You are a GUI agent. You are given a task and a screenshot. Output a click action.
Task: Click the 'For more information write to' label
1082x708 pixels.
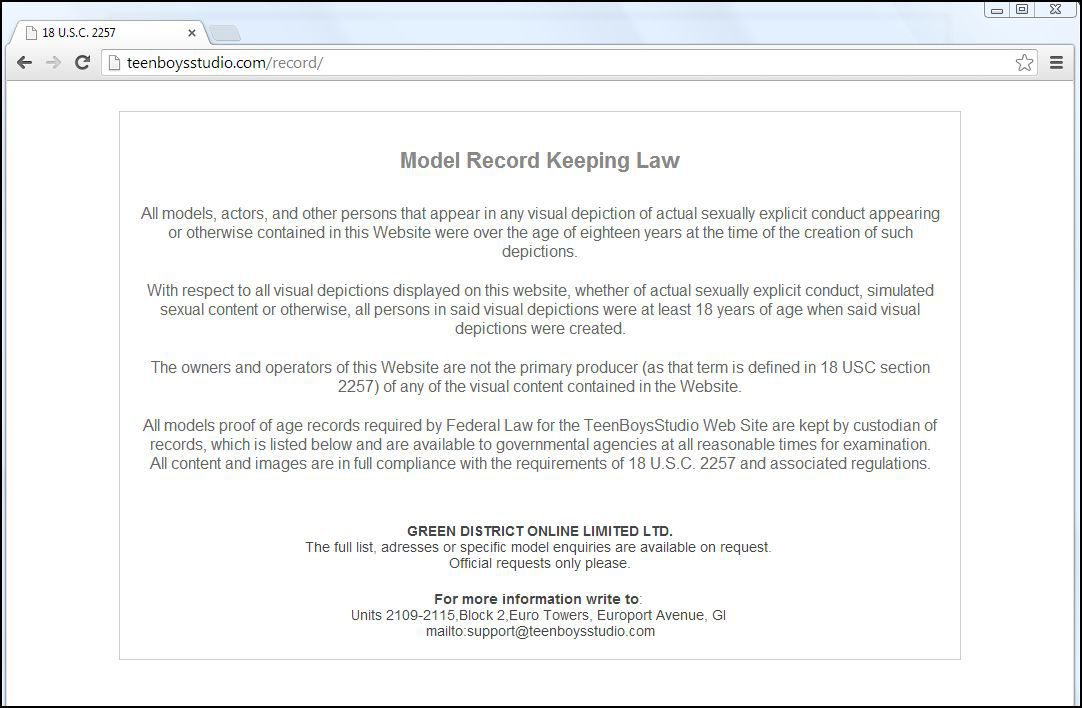click(x=537, y=599)
